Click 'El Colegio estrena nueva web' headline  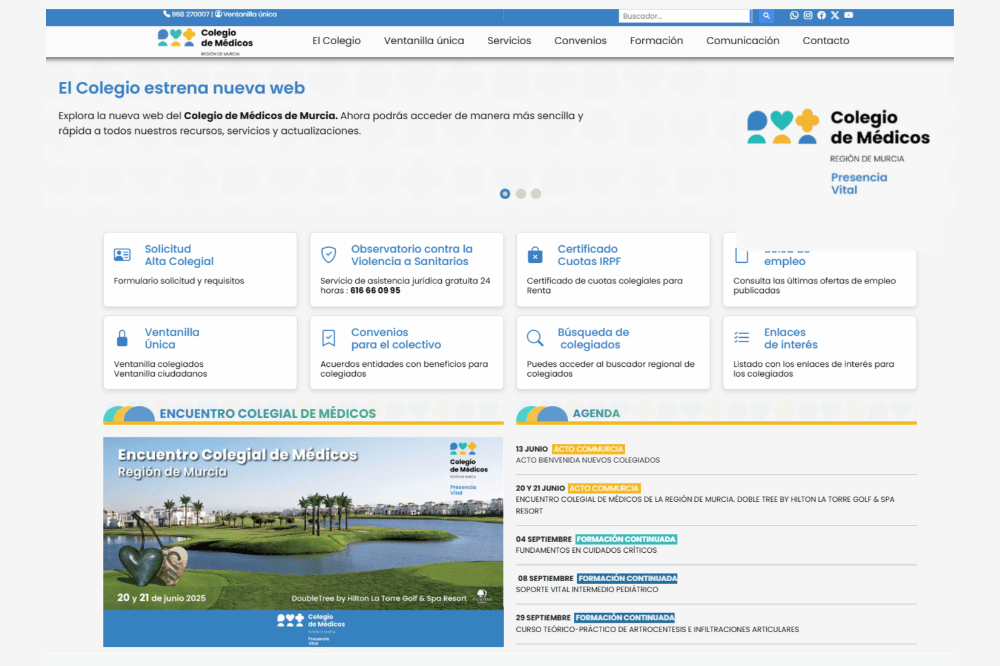(182, 88)
